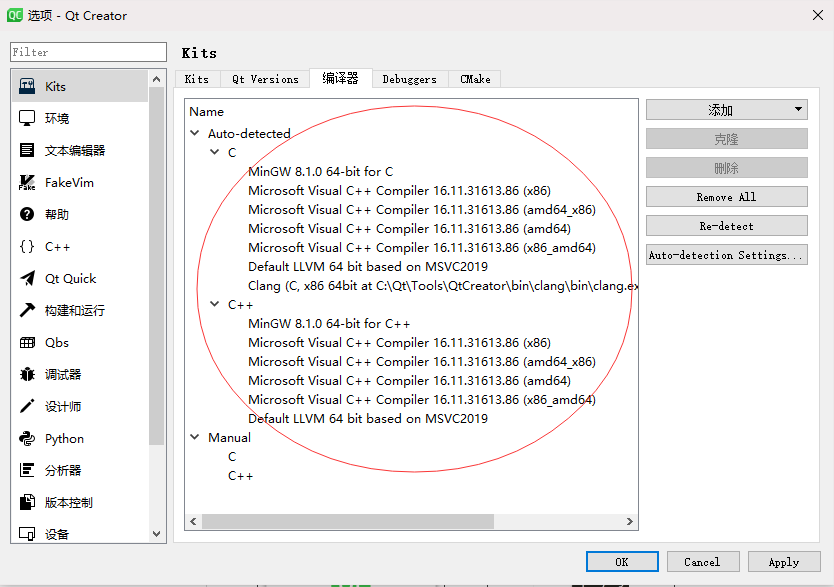This screenshot has width=834, height=587.
Task: Select the C++ group's MSVC (amd64_x86) compiler
Action: click(422, 362)
